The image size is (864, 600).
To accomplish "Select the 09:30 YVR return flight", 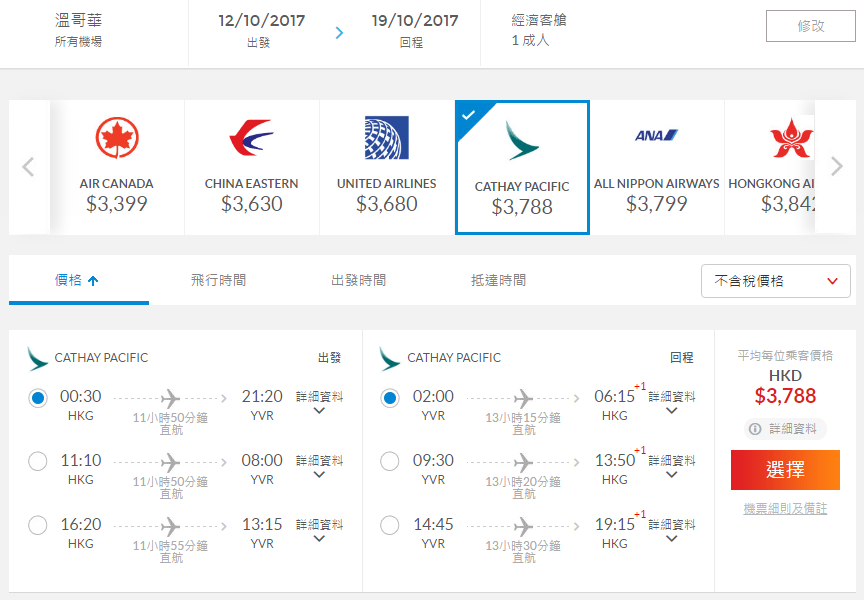I will (x=390, y=461).
